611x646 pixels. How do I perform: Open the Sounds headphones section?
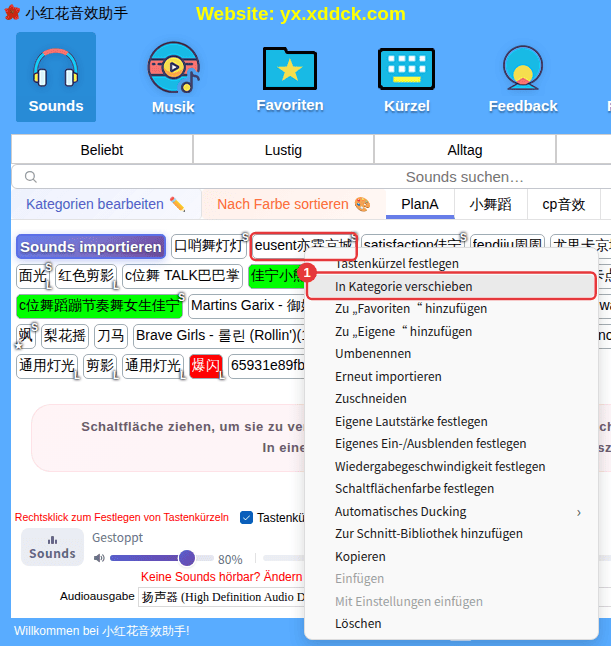tap(56, 77)
